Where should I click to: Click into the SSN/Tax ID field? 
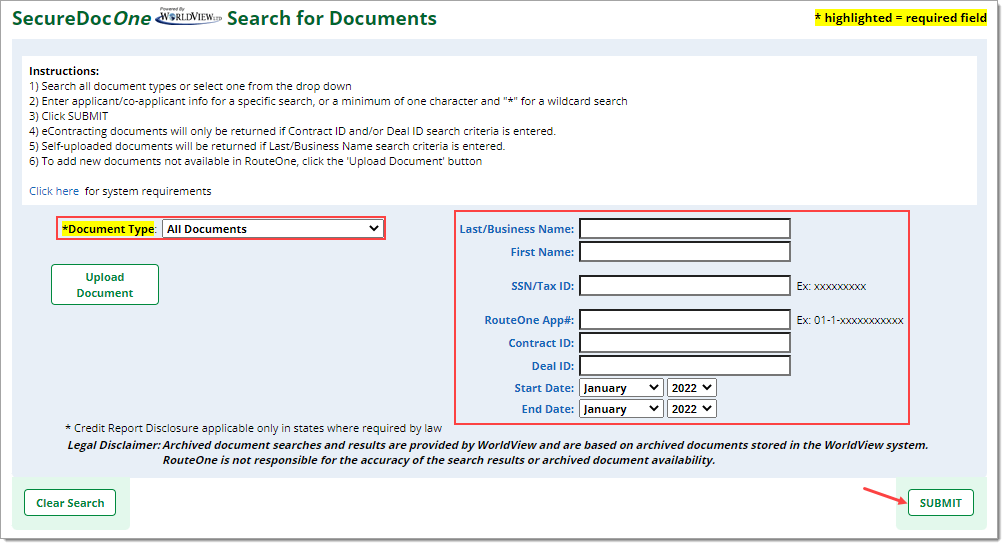pyautogui.click(x=685, y=286)
